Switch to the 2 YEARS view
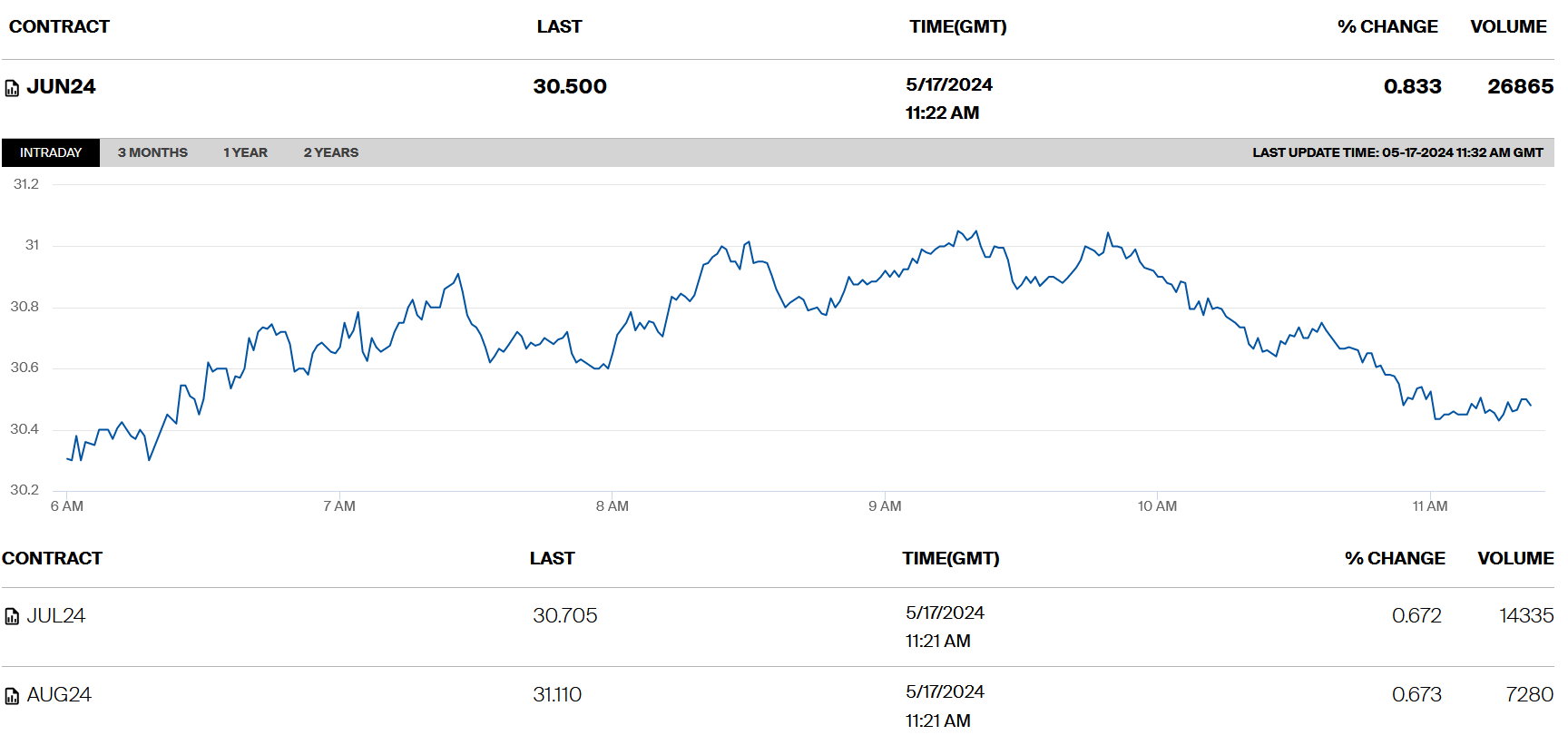The image size is (1568, 745). click(x=330, y=152)
